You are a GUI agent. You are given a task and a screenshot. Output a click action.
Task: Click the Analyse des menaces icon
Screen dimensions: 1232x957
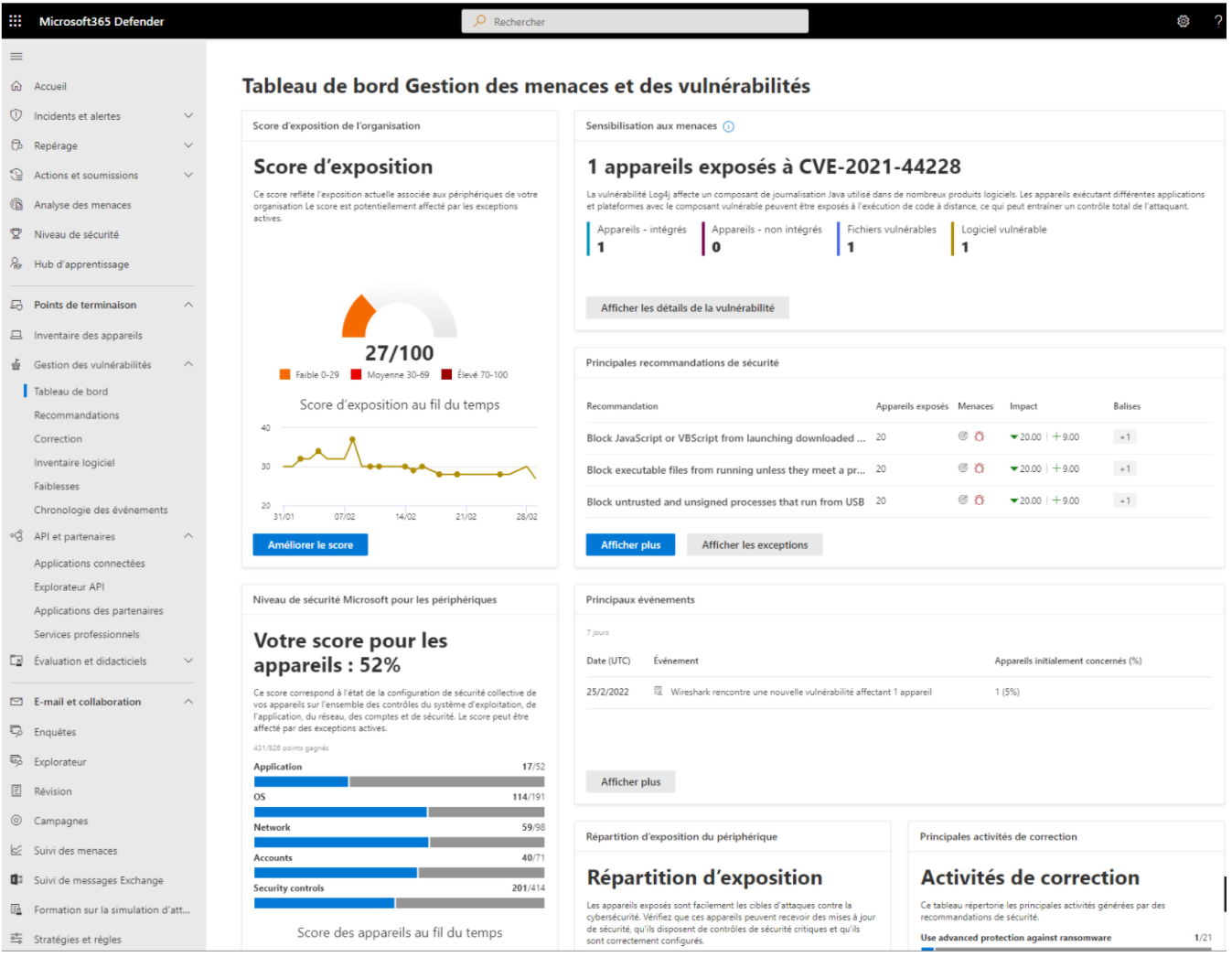click(x=16, y=205)
